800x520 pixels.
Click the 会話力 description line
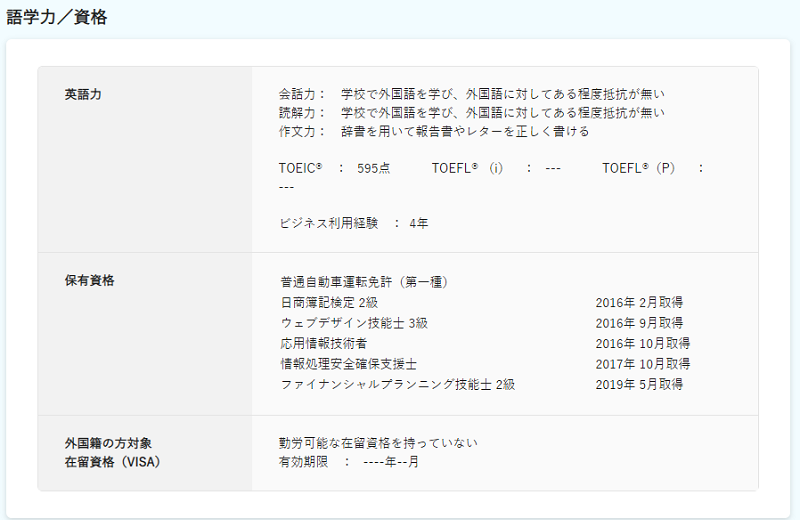[471, 95]
